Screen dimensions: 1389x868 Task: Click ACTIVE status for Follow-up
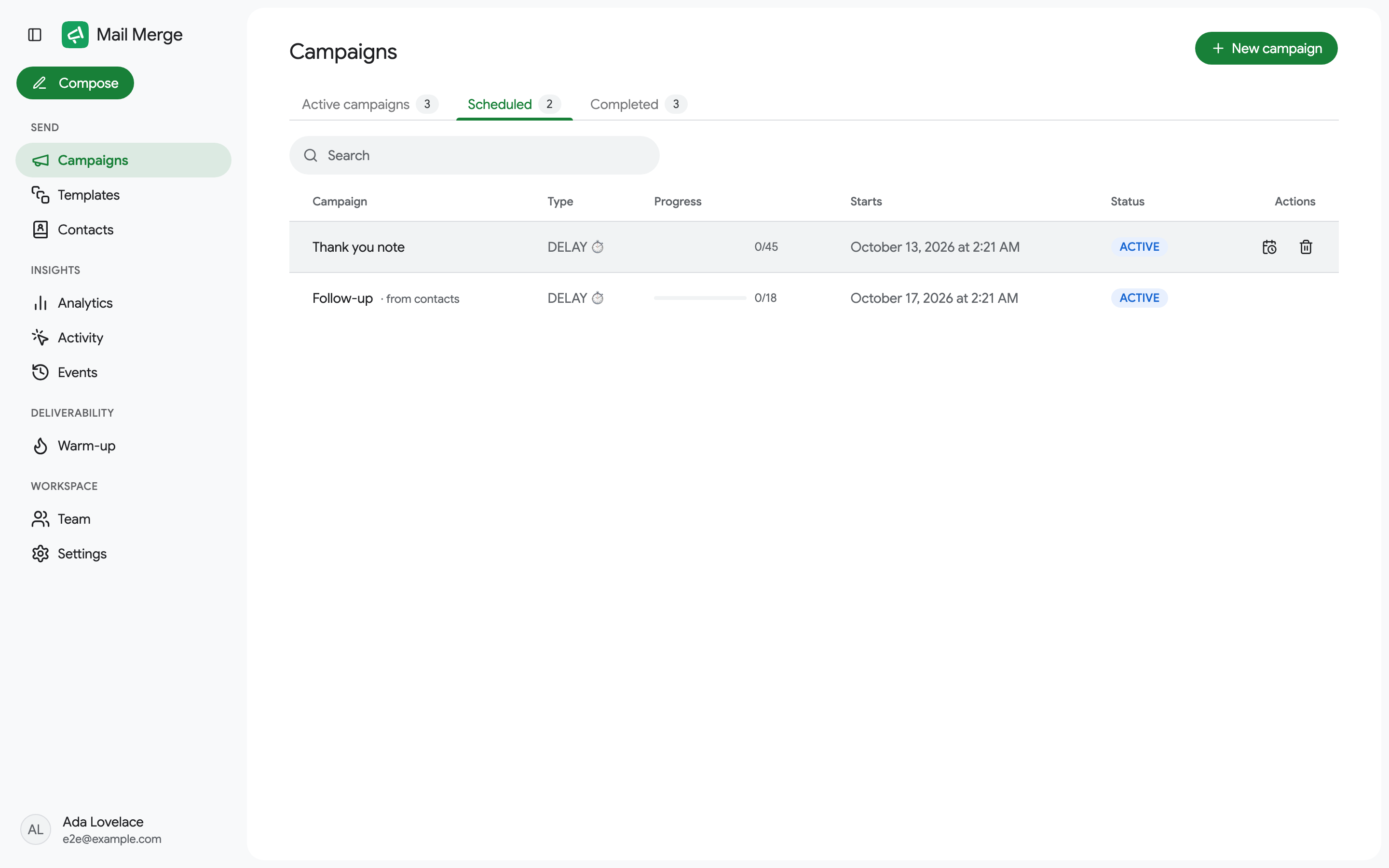pyautogui.click(x=1139, y=298)
